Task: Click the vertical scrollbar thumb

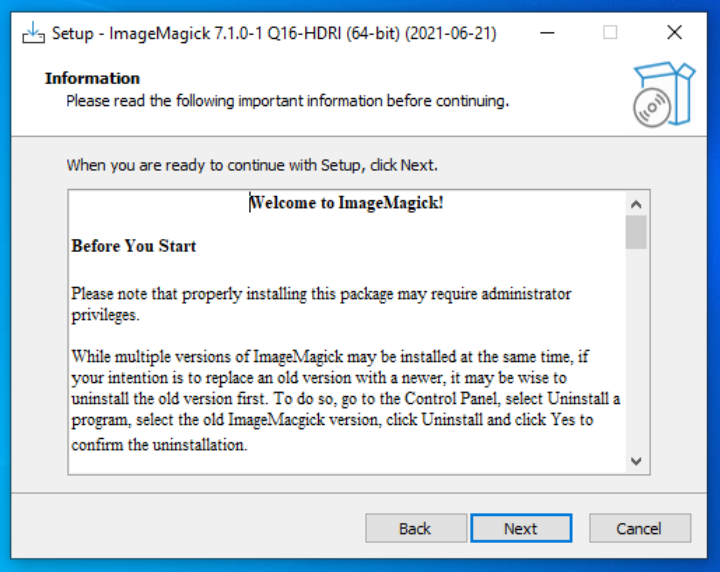Action: click(x=636, y=232)
